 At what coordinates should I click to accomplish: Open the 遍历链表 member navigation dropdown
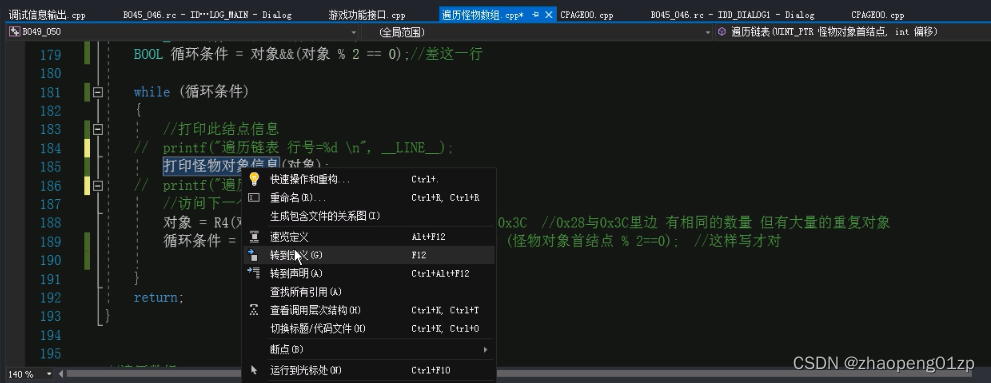coord(852,32)
